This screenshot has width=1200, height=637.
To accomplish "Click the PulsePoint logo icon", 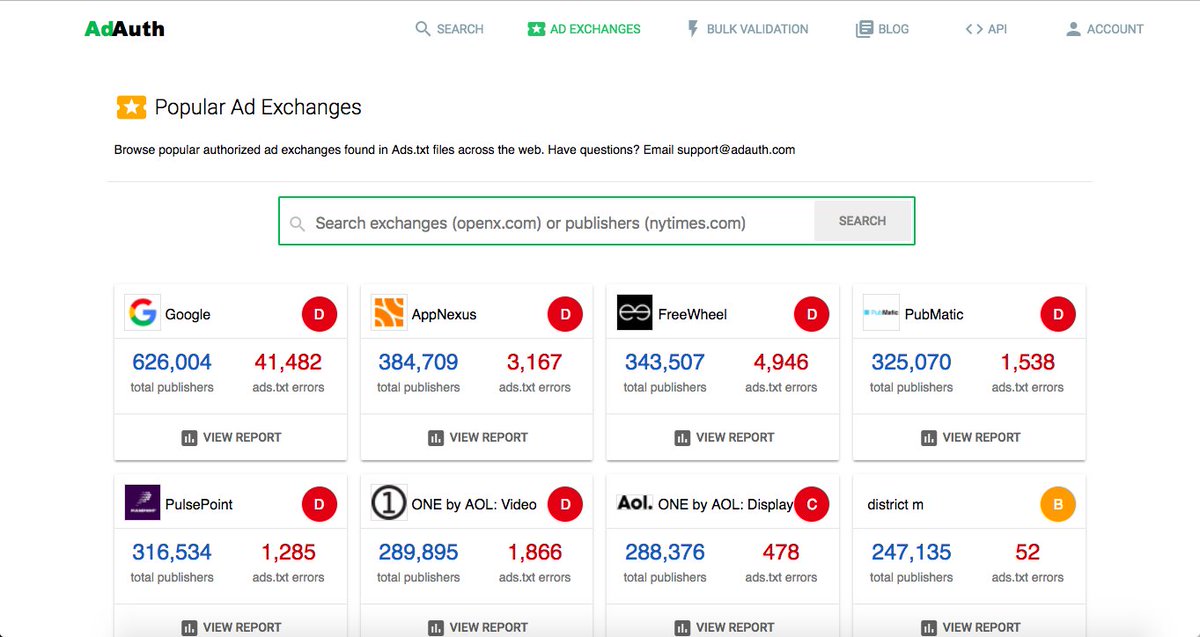I will 143,503.
